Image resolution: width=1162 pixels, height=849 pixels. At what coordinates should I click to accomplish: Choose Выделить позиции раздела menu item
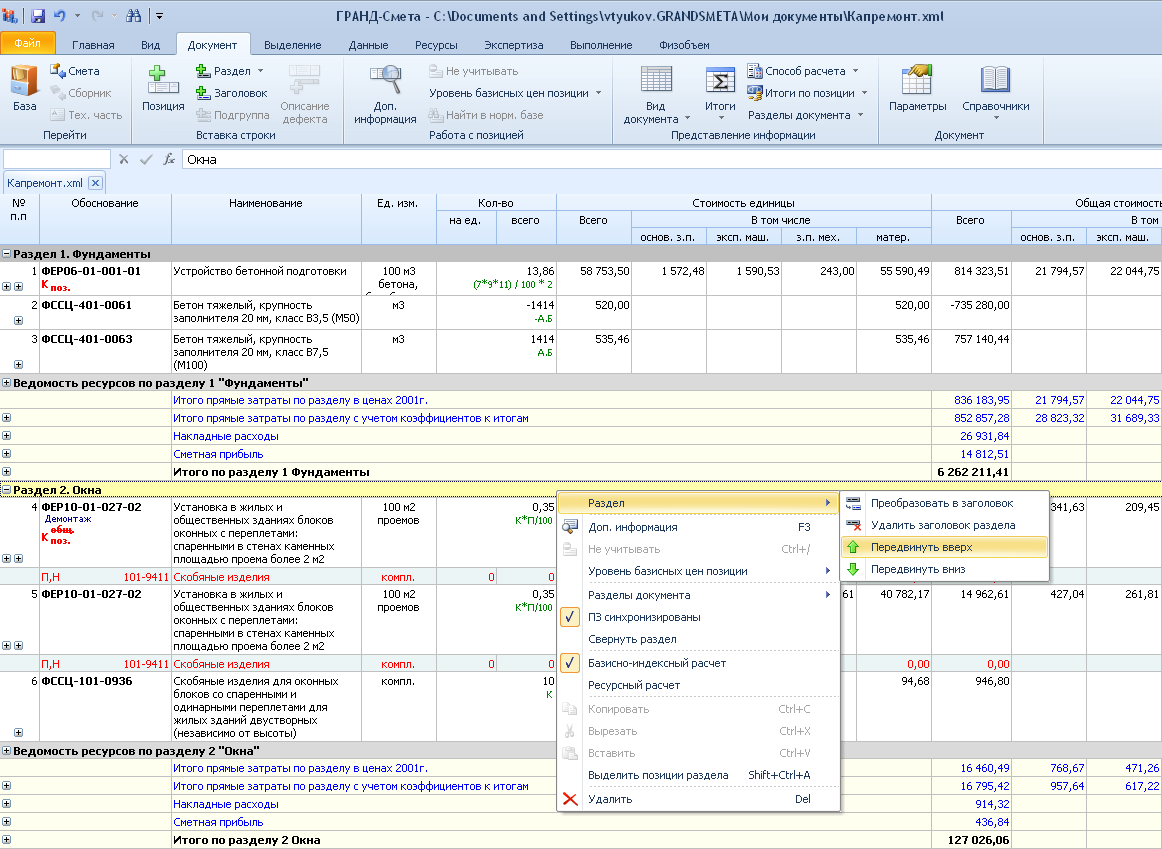[x=698, y=776]
